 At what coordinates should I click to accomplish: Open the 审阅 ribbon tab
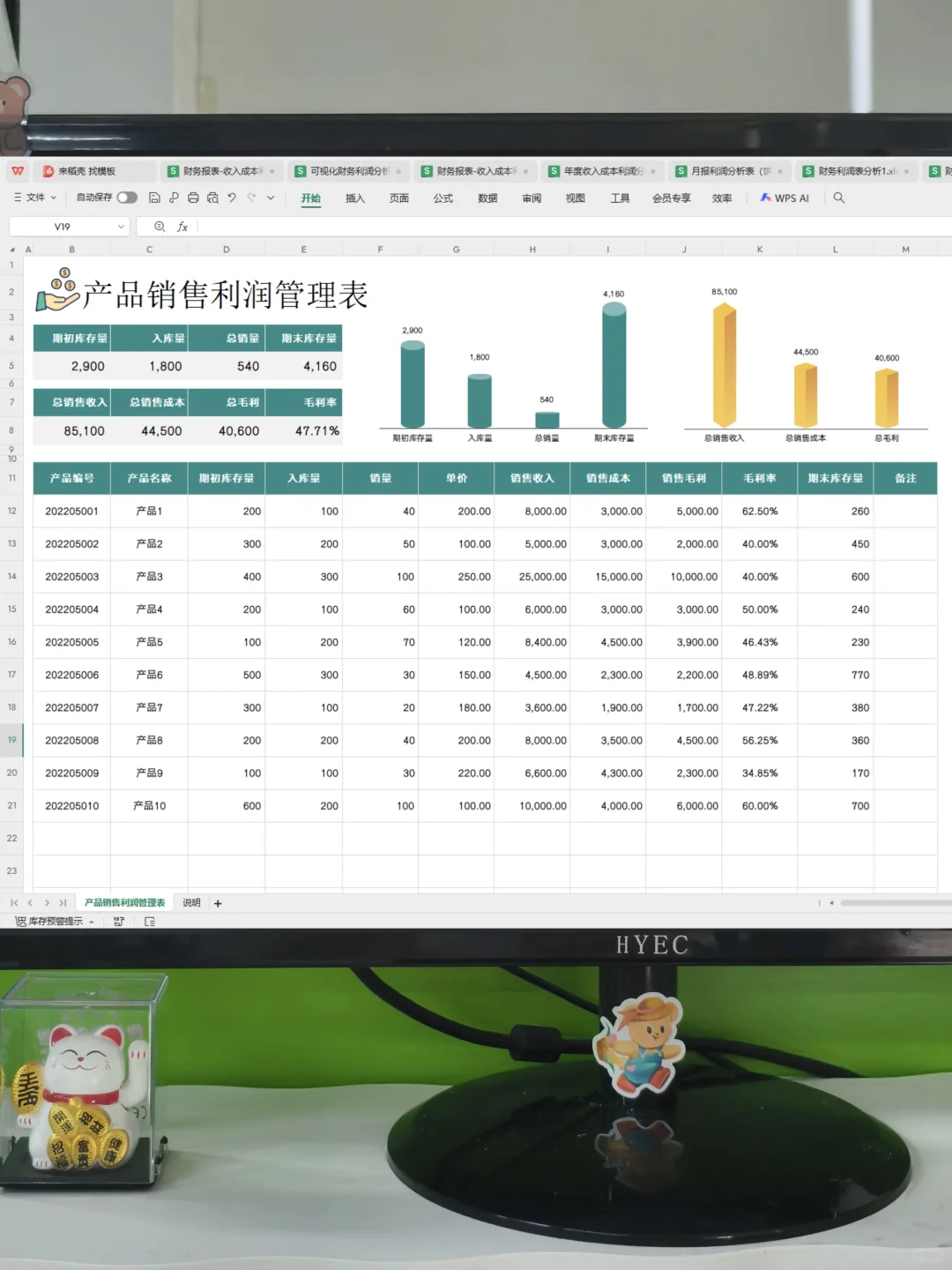[x=532, y=198]
